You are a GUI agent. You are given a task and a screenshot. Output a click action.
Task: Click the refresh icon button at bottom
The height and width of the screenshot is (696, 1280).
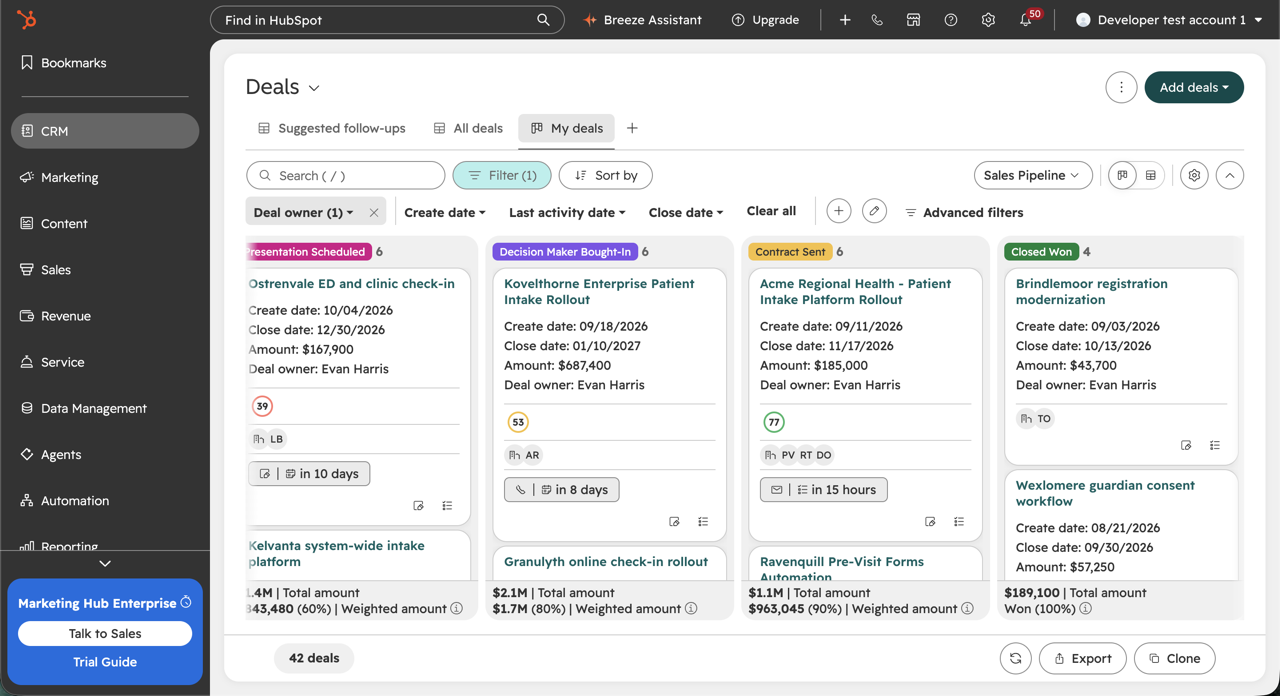[1015, 658]
